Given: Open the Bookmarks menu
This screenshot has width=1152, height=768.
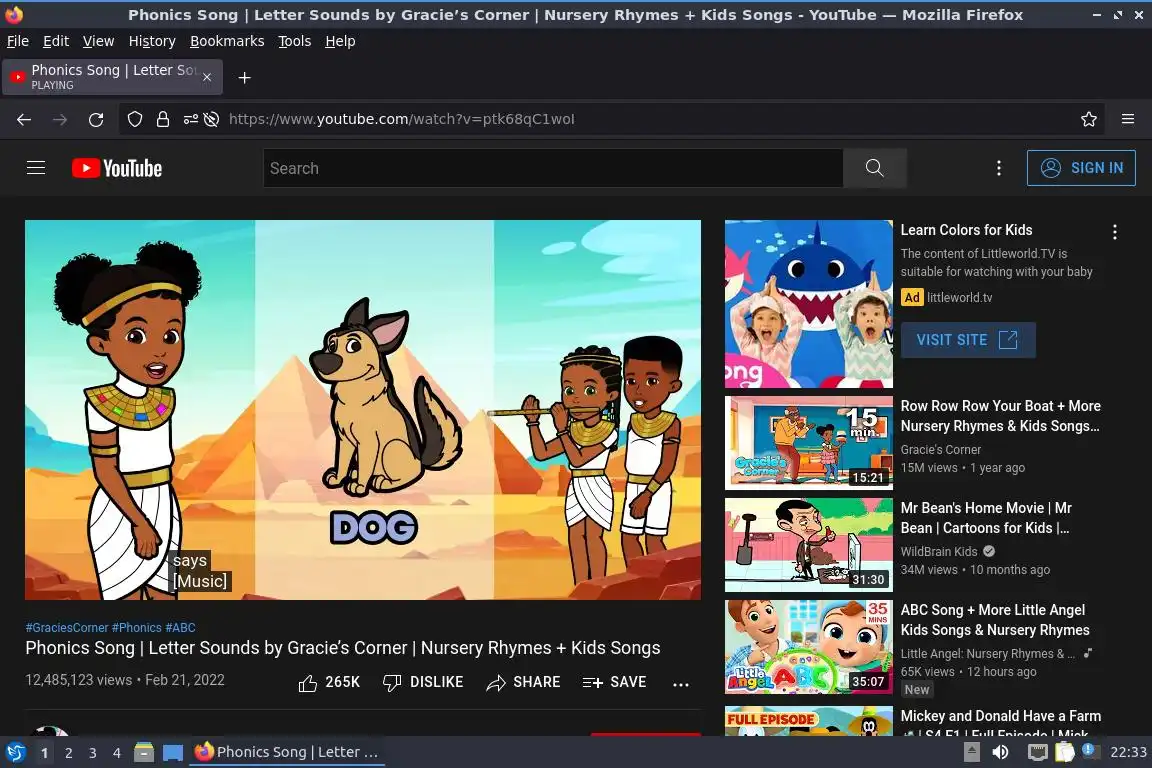Looking at the screenshot, I should 227,41.
